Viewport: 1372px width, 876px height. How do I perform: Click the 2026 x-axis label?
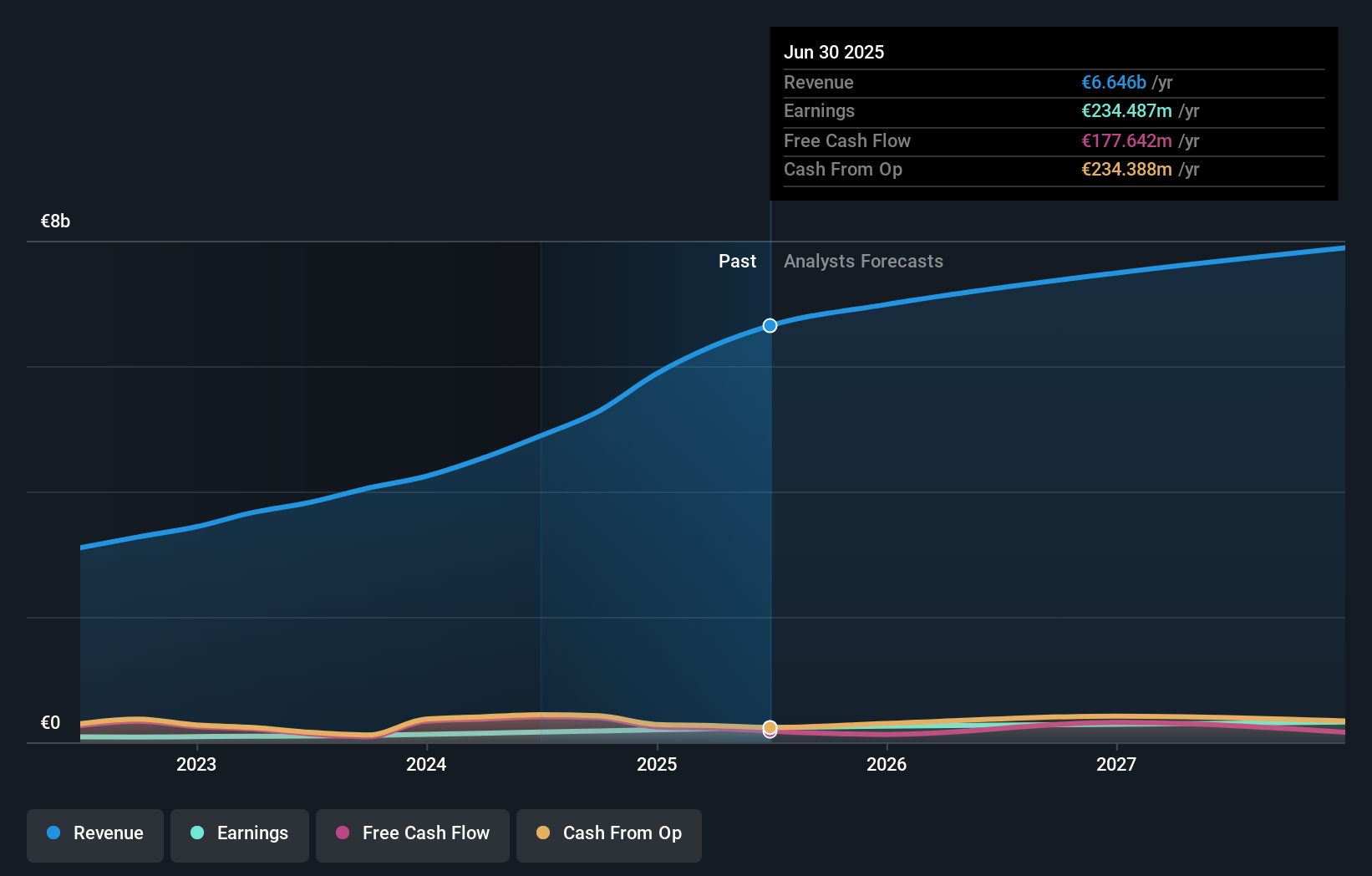(887, 765)
